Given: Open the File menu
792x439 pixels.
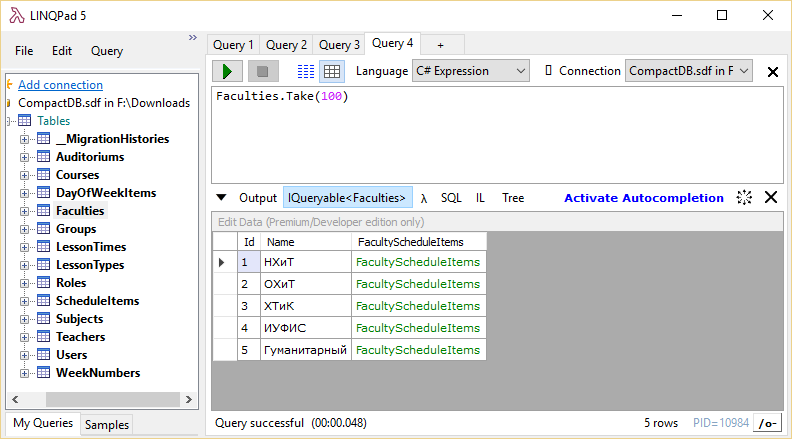Looking at the screenshot, I should point(24,51).
